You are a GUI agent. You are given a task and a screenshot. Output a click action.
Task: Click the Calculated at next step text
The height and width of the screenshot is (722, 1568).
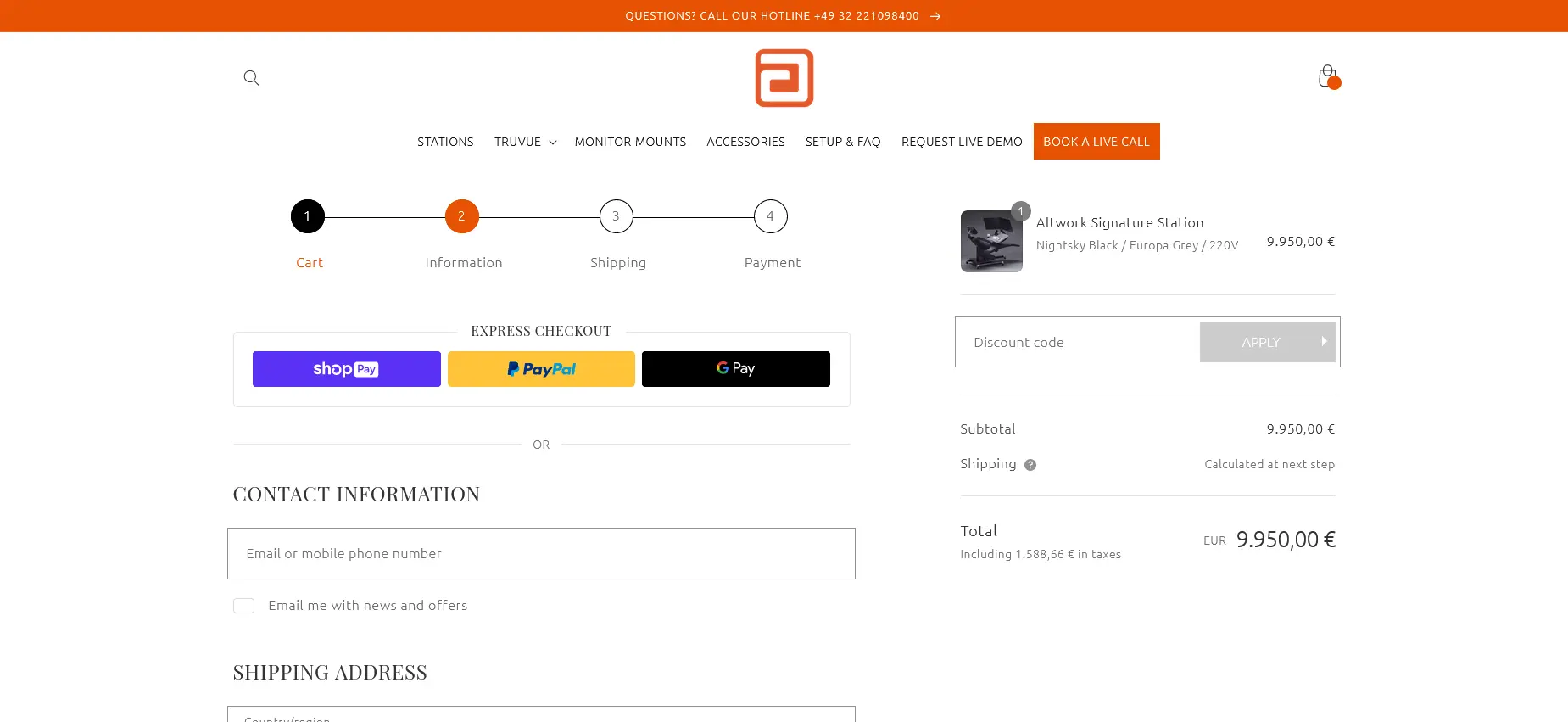point(1269,464)
